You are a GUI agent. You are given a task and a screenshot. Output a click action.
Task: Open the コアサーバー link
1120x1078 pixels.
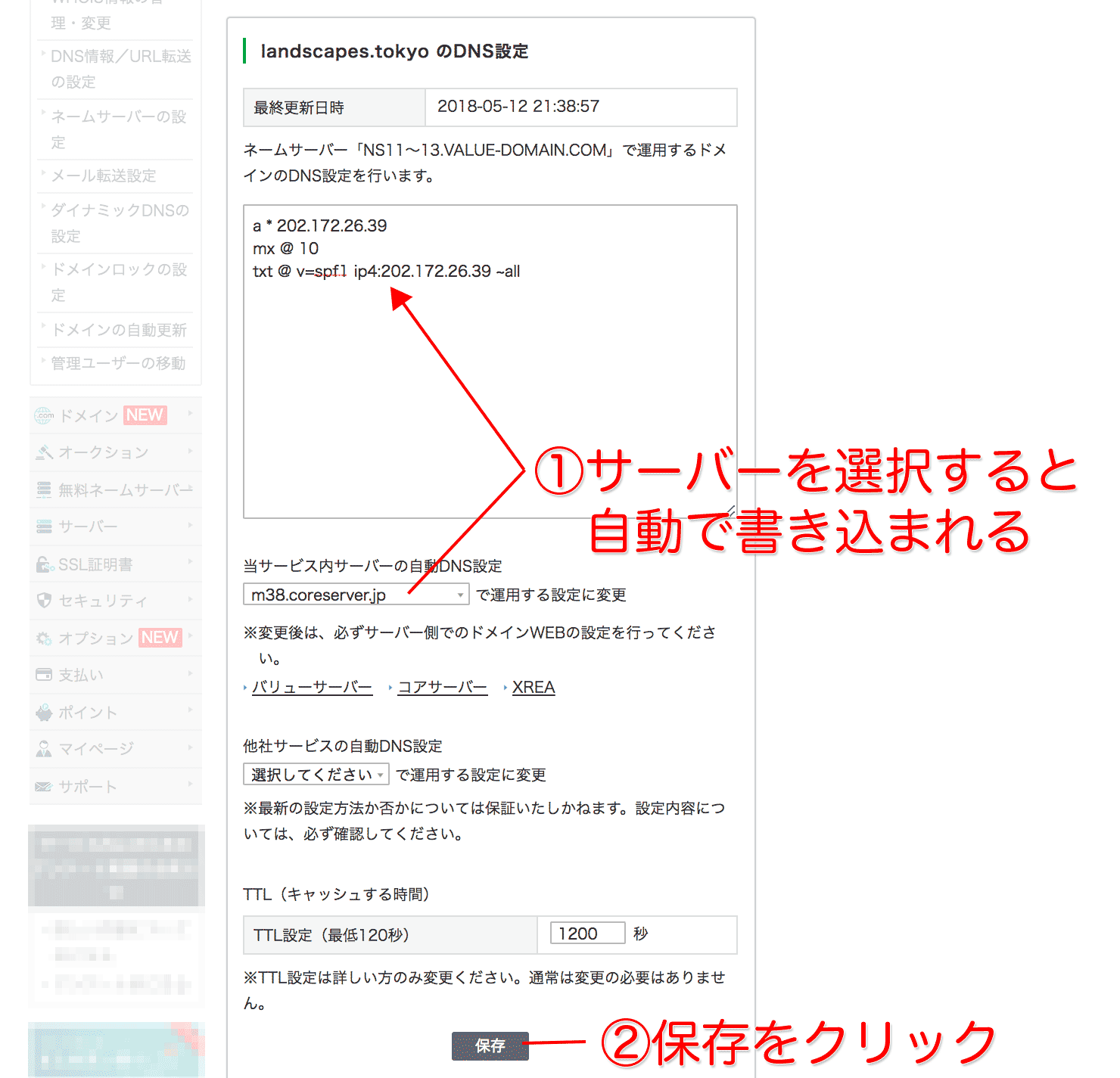point(443,687)
